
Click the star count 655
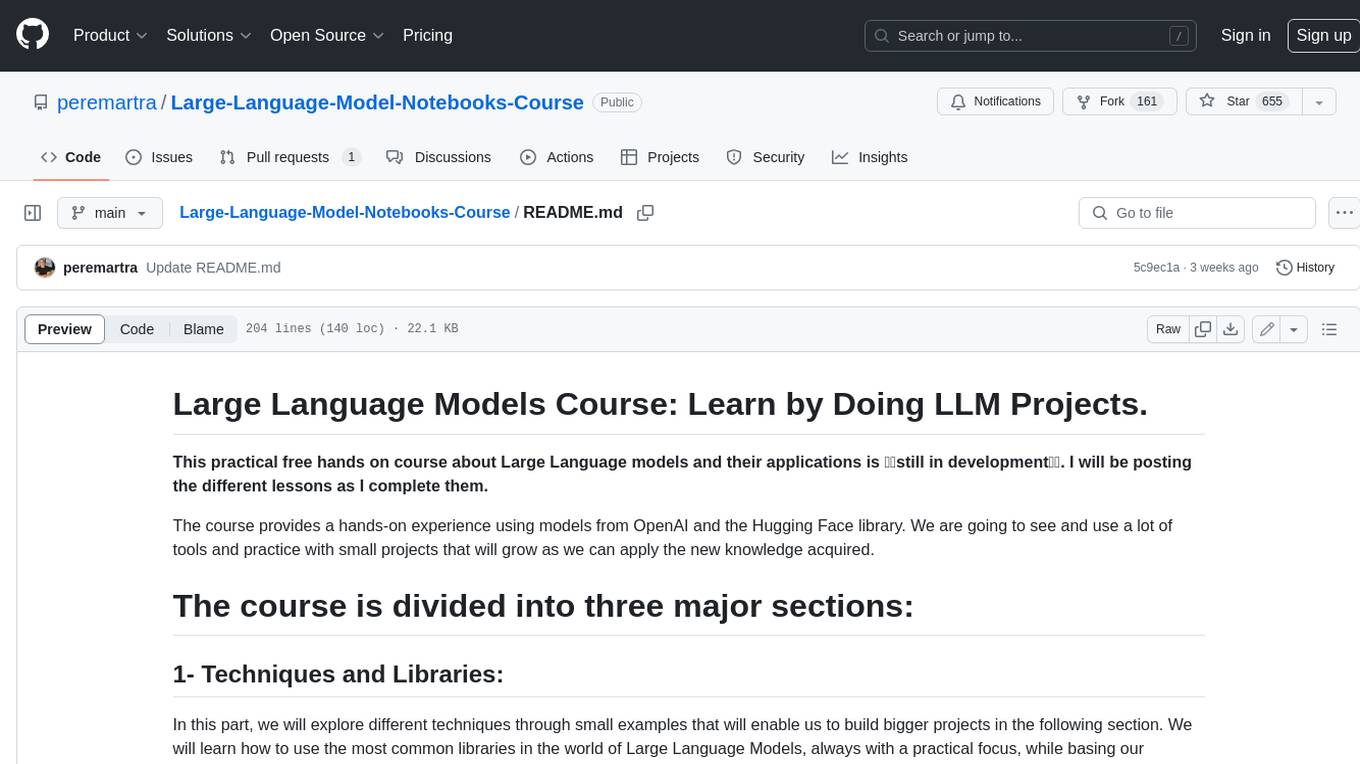pyautogui.click(x=1272, y=102)
